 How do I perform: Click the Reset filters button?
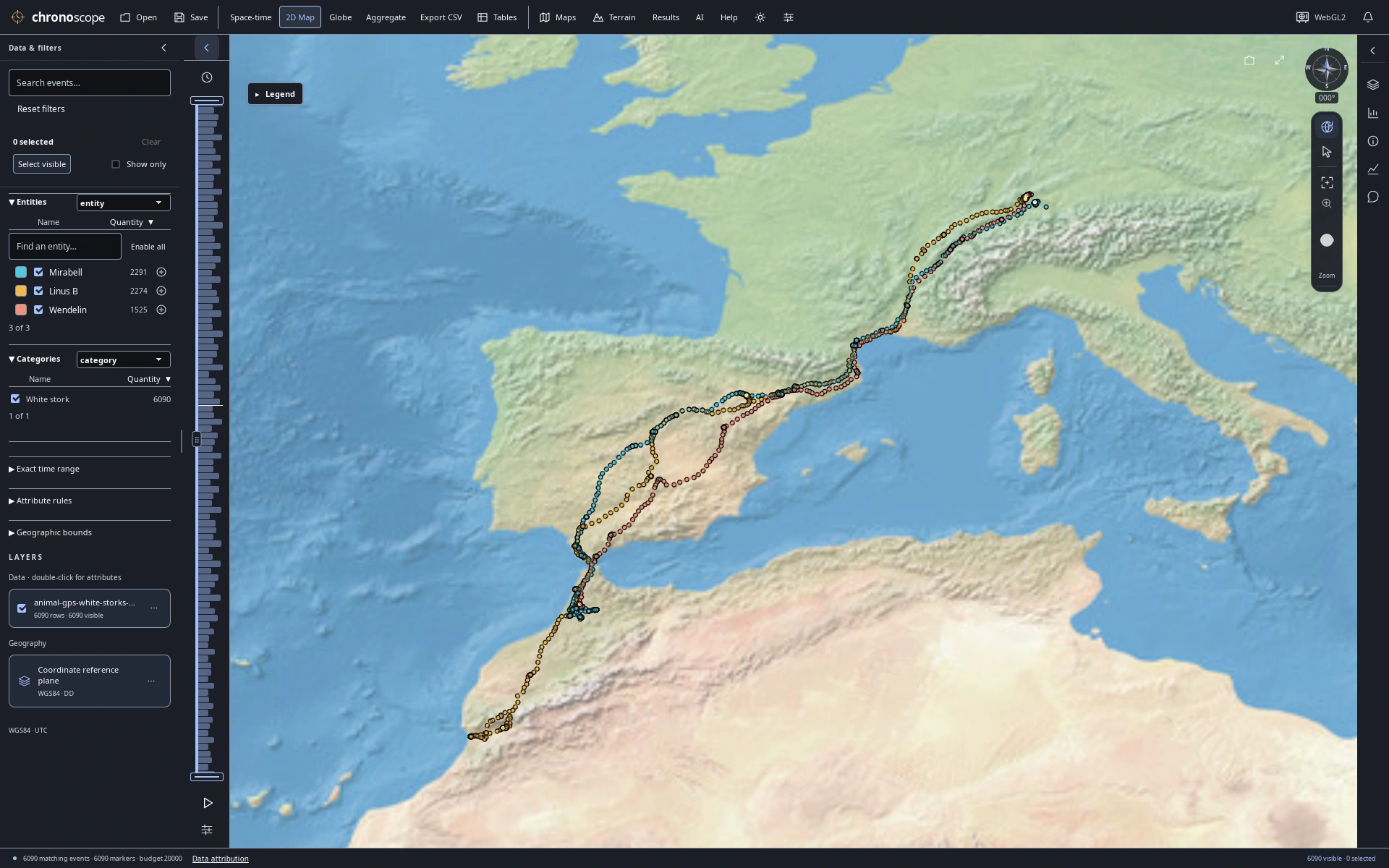pos(41,109)
